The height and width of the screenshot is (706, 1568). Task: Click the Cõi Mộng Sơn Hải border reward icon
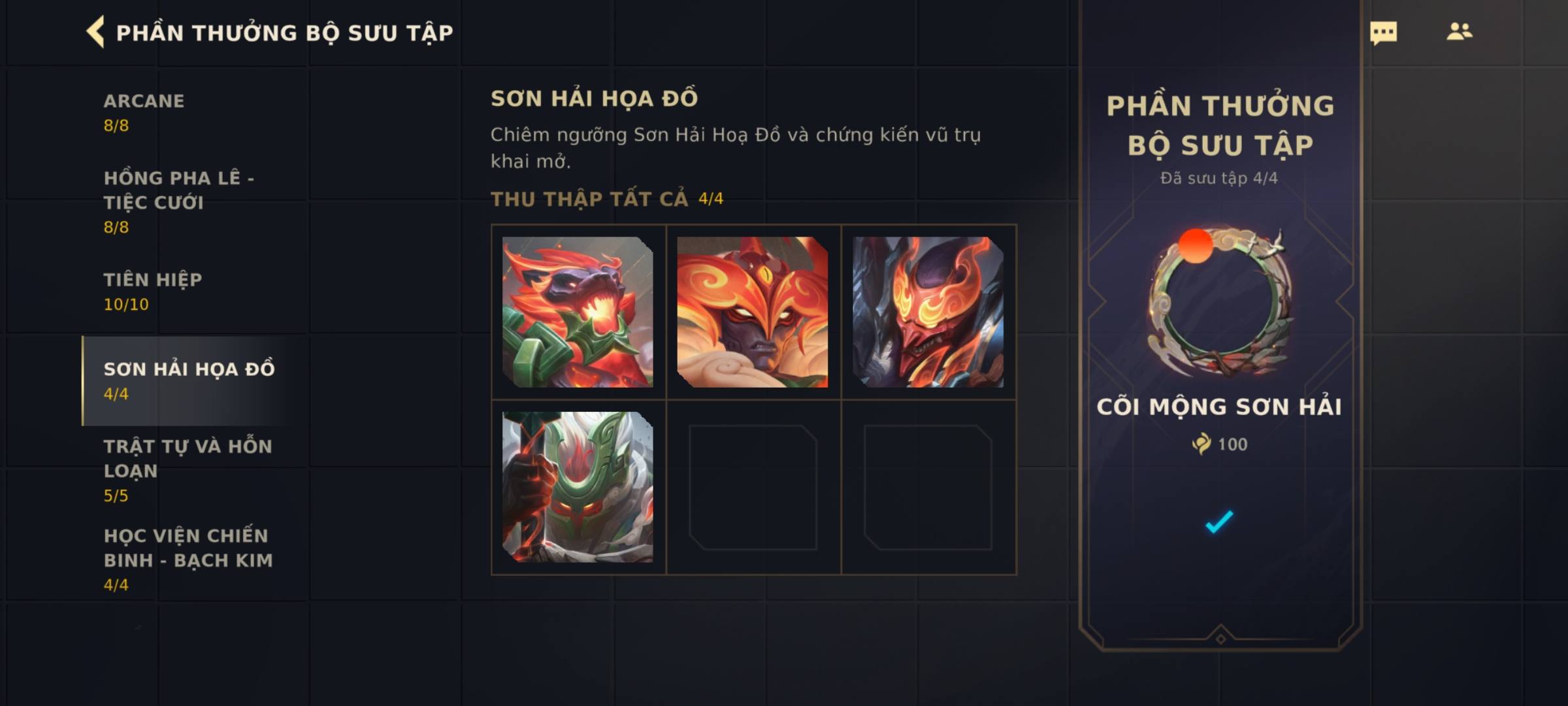coord(1220,302)
